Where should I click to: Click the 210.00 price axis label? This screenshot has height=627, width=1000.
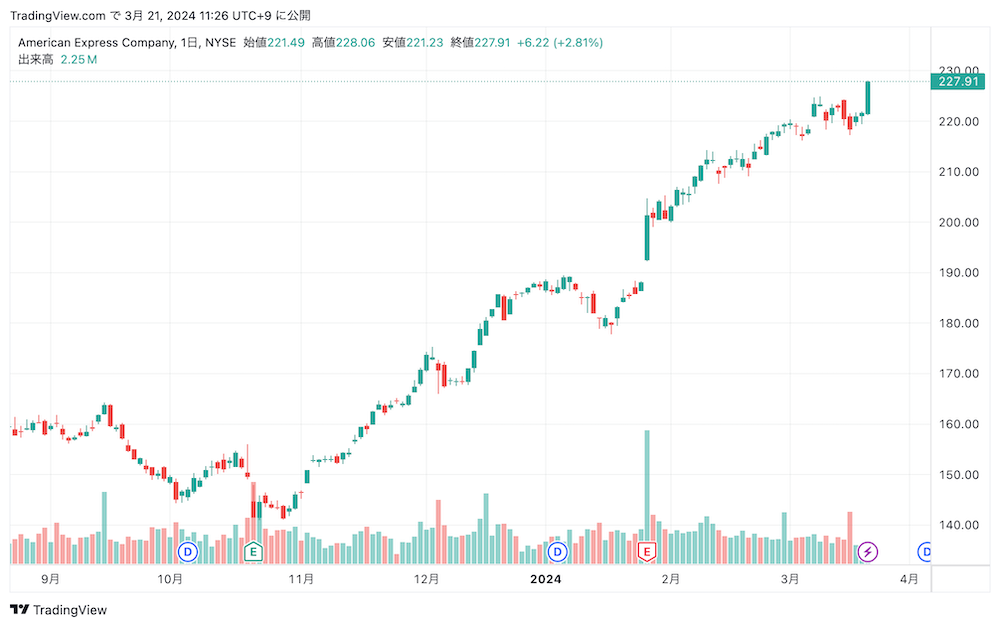(x=959, y=172)
